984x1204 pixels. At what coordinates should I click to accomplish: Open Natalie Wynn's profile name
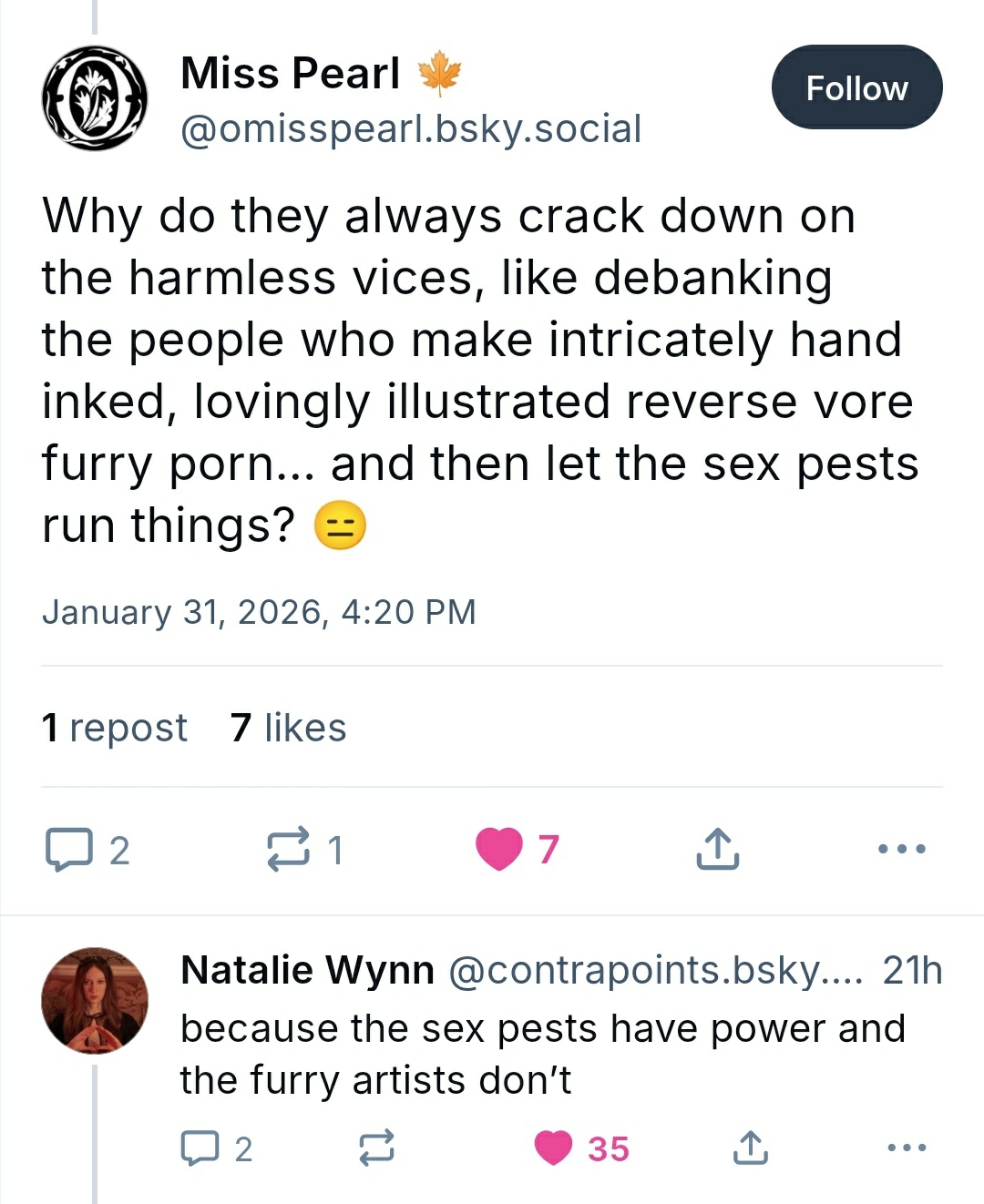308,970
